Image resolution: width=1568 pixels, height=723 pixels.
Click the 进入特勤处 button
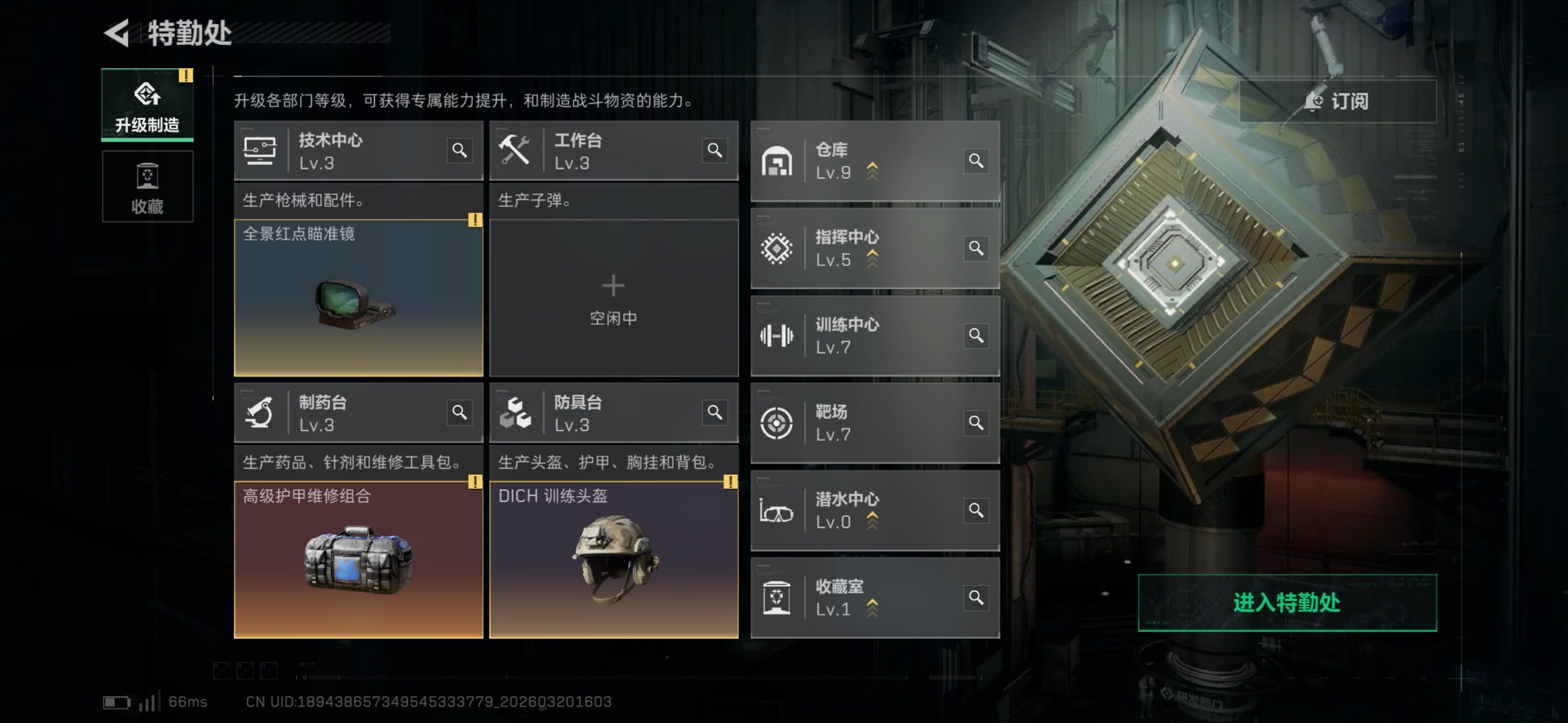(1287, 602)
